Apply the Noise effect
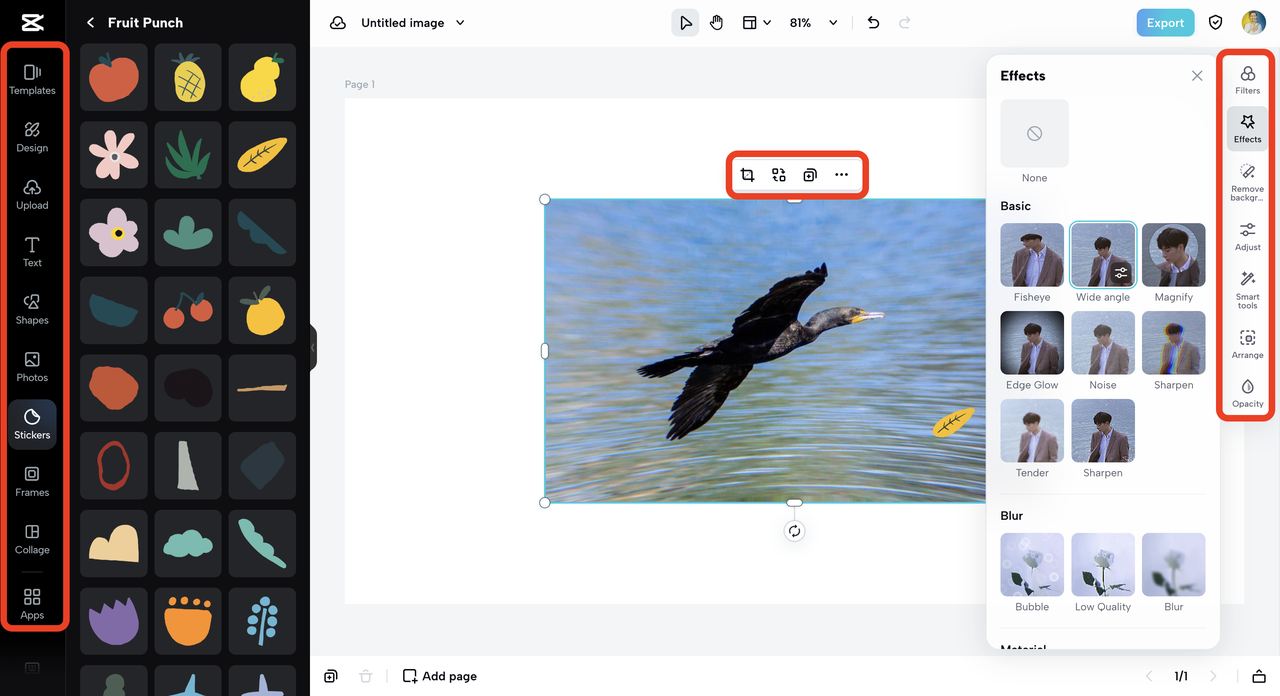The image size is (1280, 696). pyautogui.click(x=1103, y=343)
